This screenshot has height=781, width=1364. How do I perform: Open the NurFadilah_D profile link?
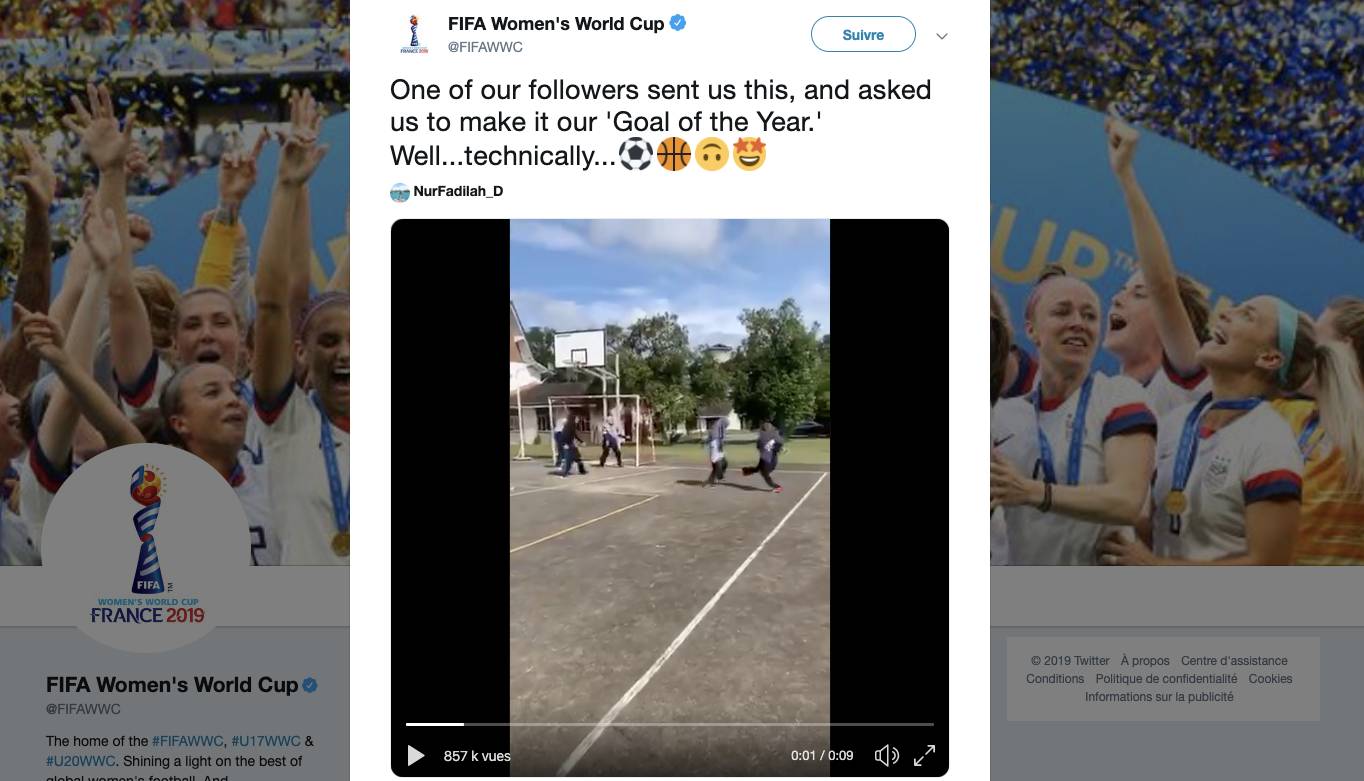[x=458, y=191]
